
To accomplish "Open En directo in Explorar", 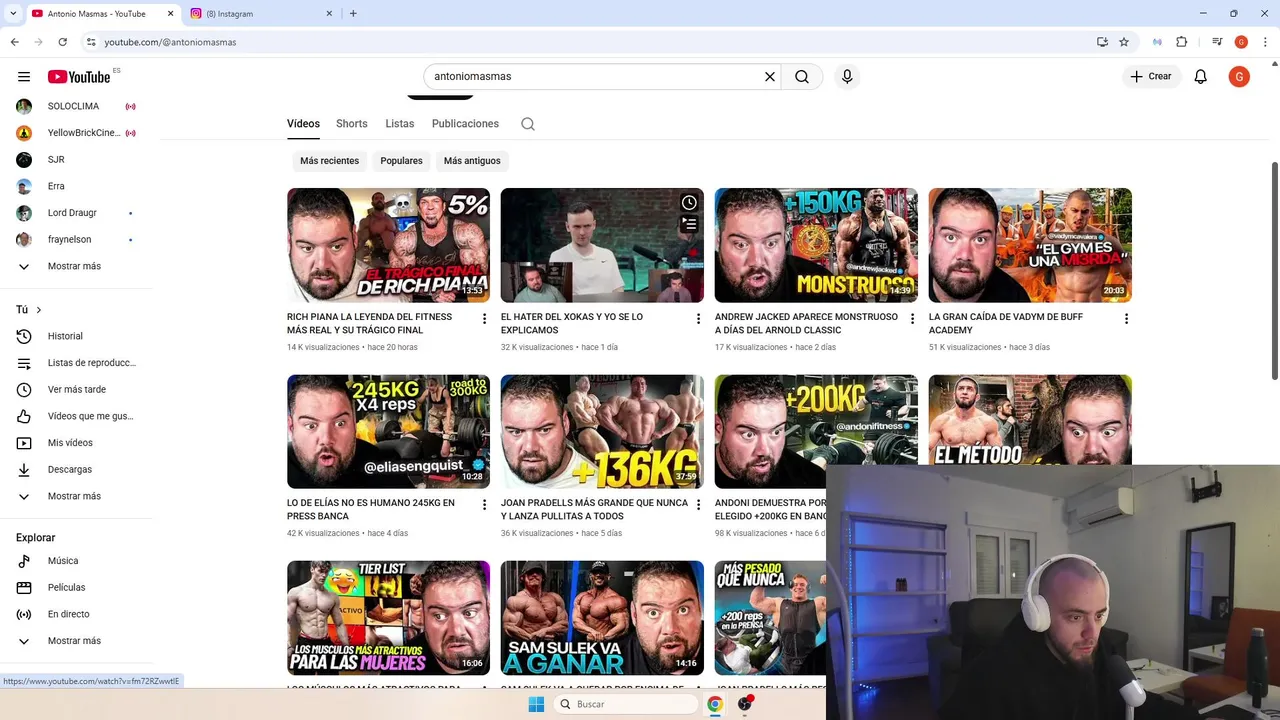I will tap(76, 614).
